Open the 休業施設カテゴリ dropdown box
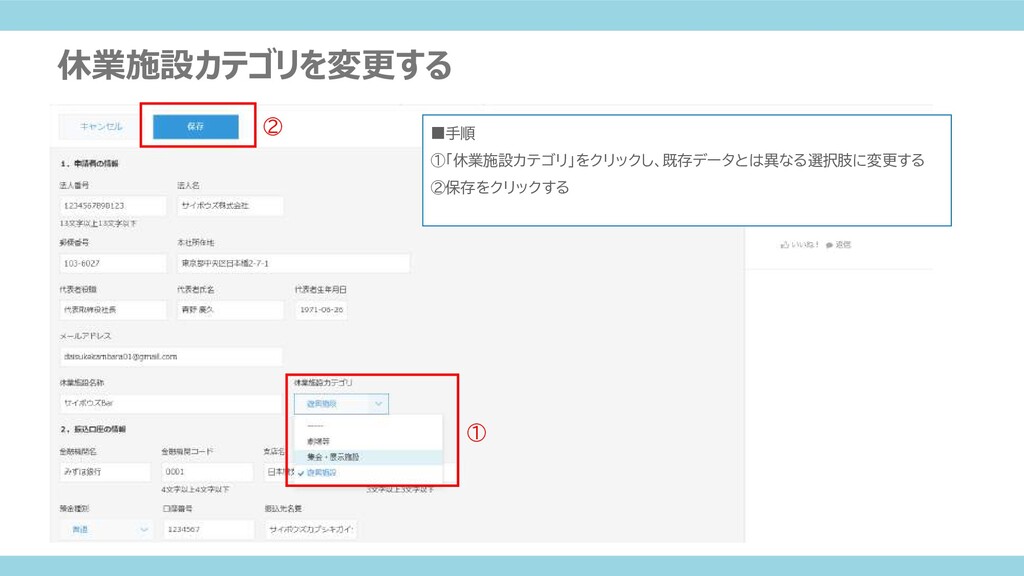This screenshot has width=1024, height=576. coord(341,404)
